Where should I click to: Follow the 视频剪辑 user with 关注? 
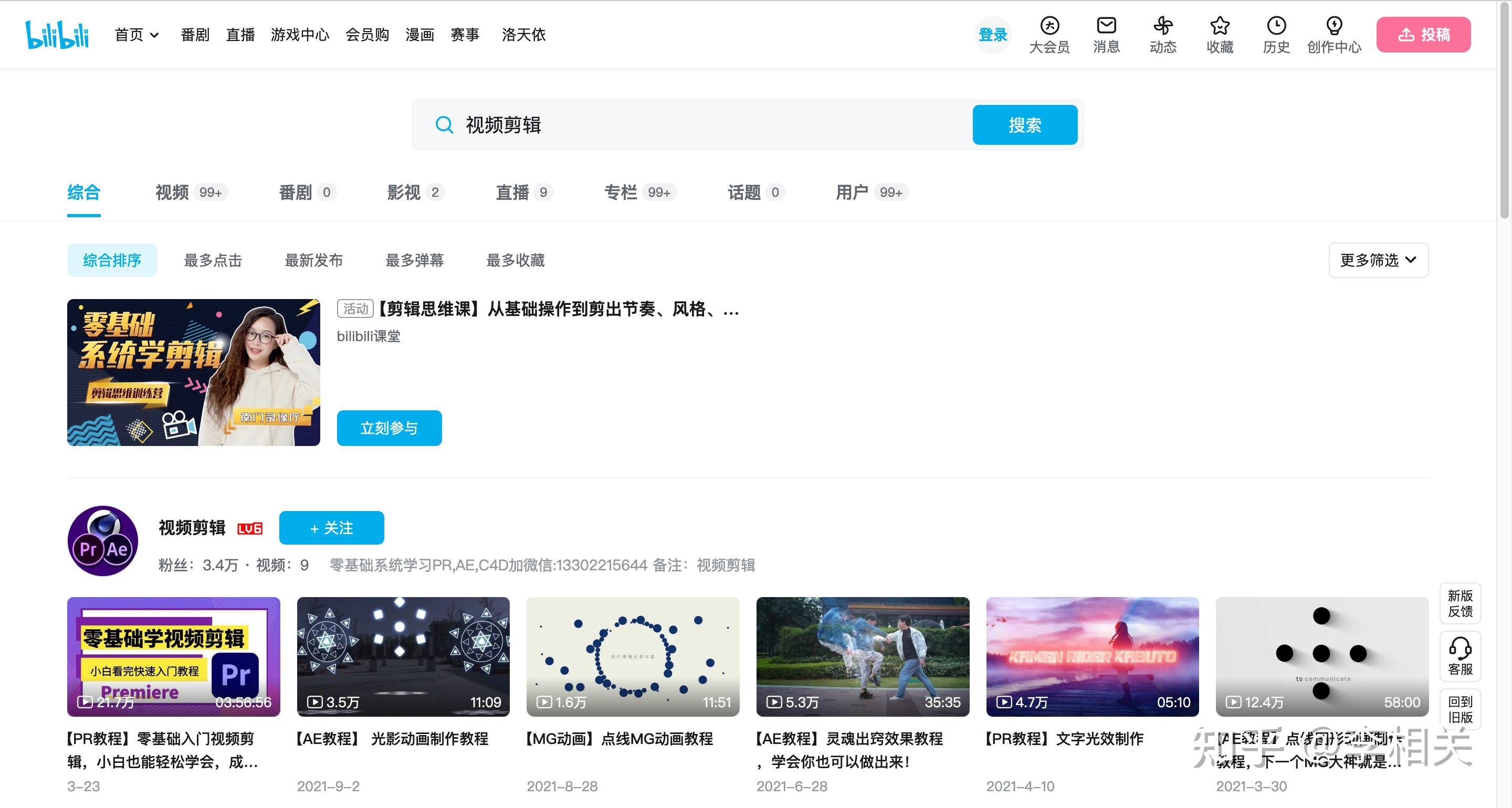coord(331,527)
